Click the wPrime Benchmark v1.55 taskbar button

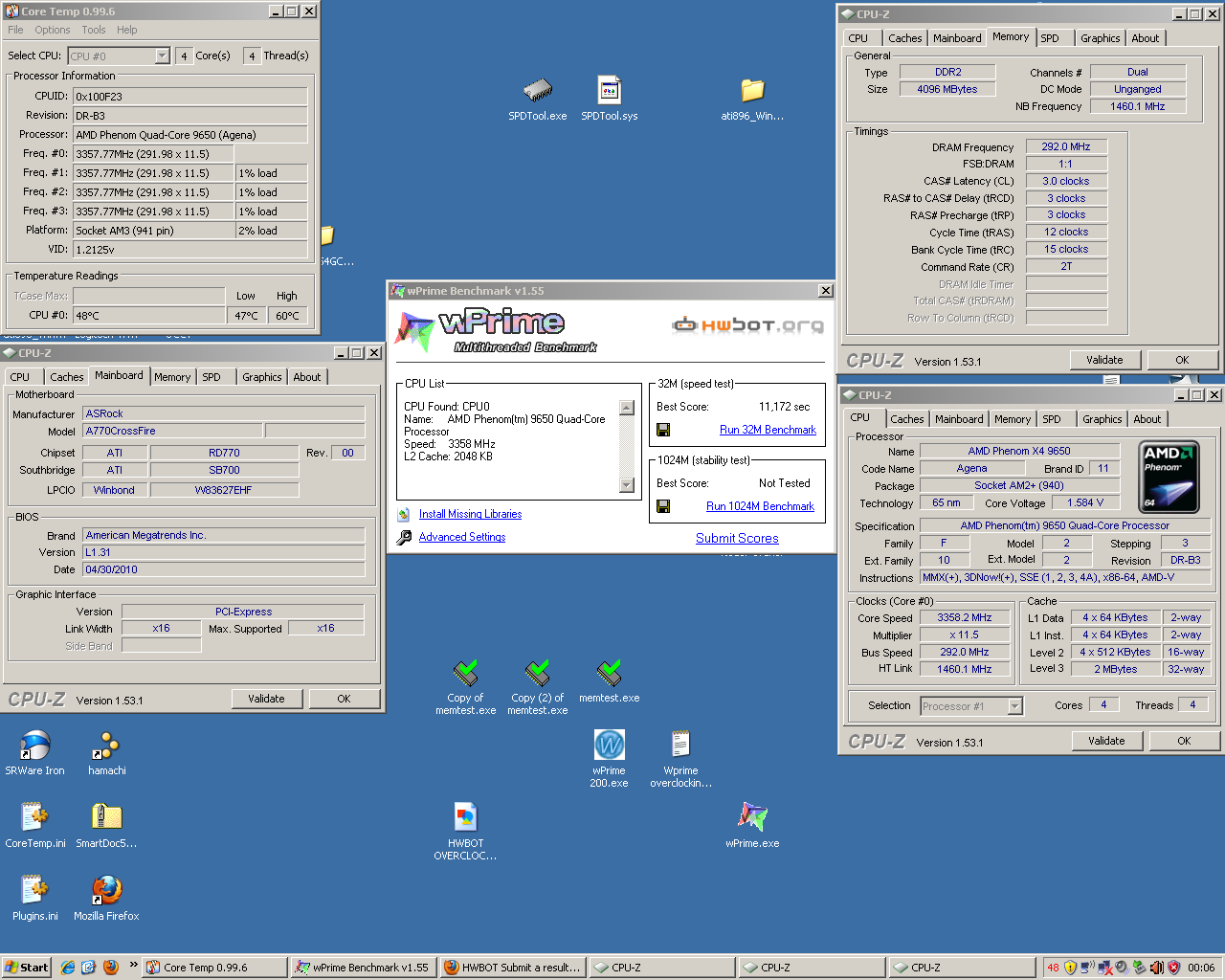click(364, 968)
